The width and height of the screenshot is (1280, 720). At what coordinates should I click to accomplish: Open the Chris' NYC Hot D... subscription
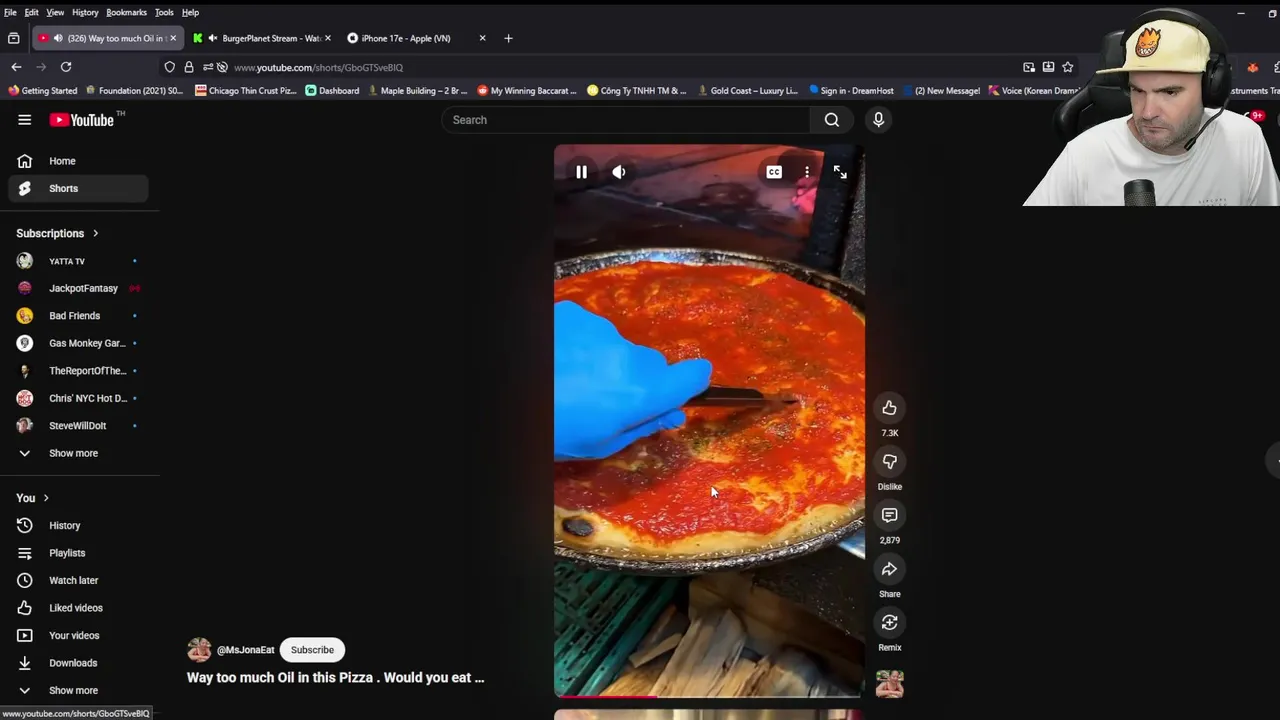coord(78,398)
